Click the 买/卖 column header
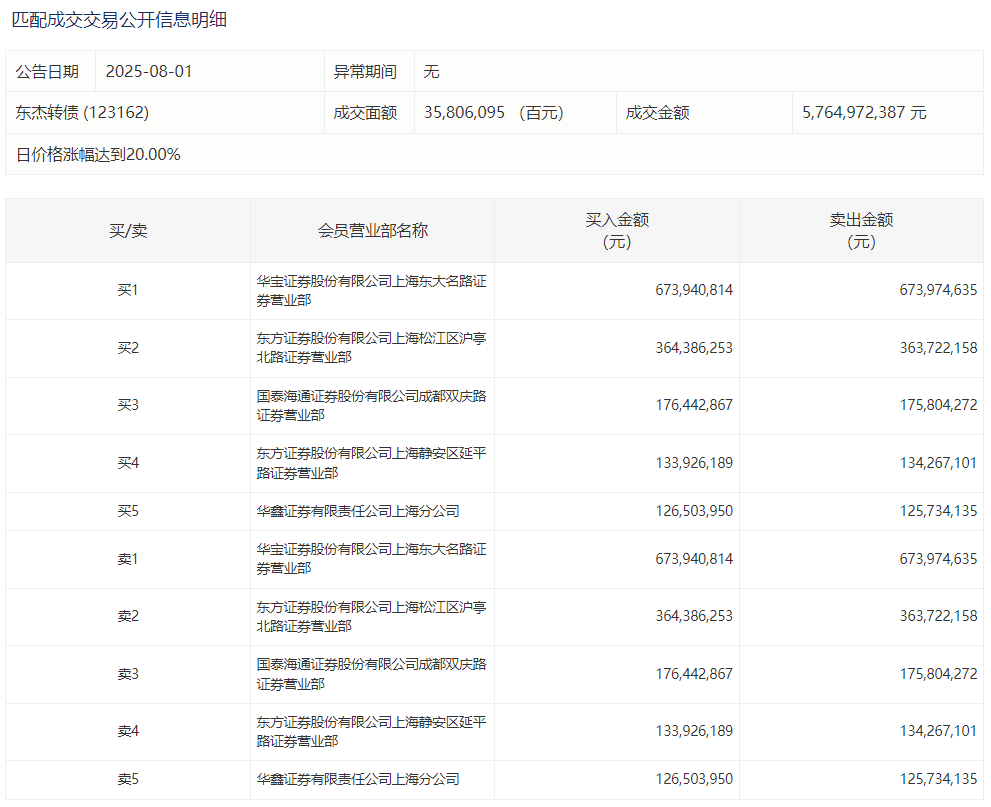The height and width of the screenshot is (807, 991). point(128,231)
